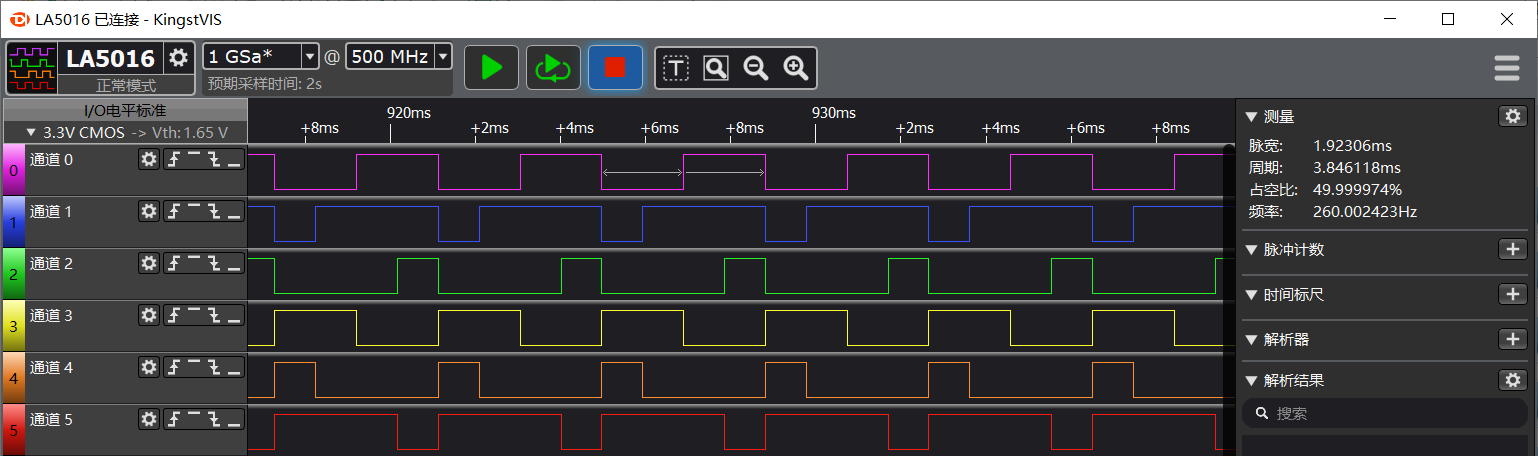
Task: Click the green color tag of channel 2
Action: [x=14, y=274]
